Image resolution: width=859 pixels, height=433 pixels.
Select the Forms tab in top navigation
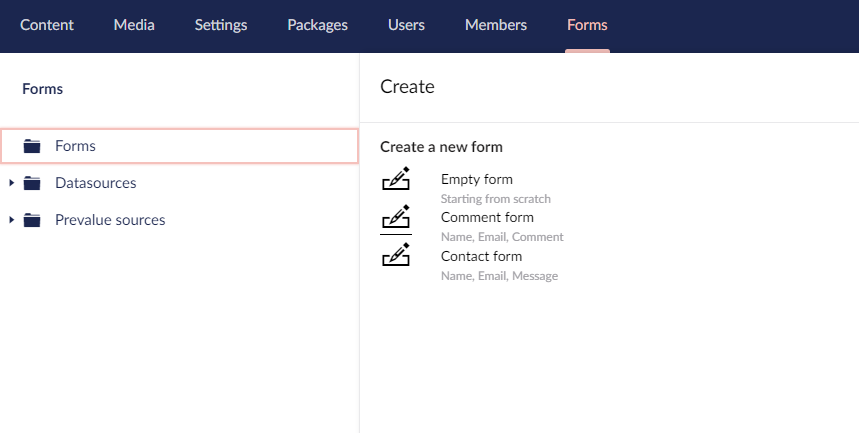click(587, 25)
